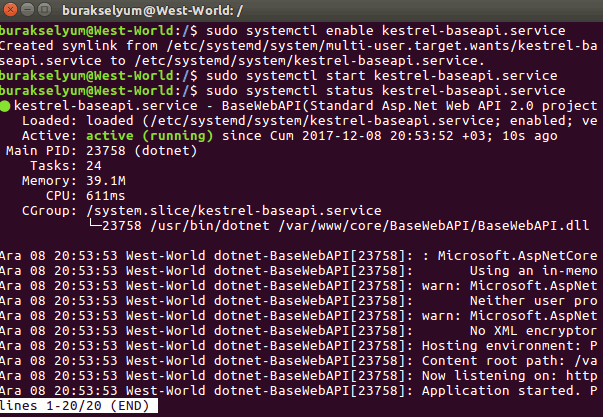This screenshot has width=603, height=417.
Task: Select the 'sudo systemctl enable kestrel-baseapi.service' command
Action: coord(386,30)
